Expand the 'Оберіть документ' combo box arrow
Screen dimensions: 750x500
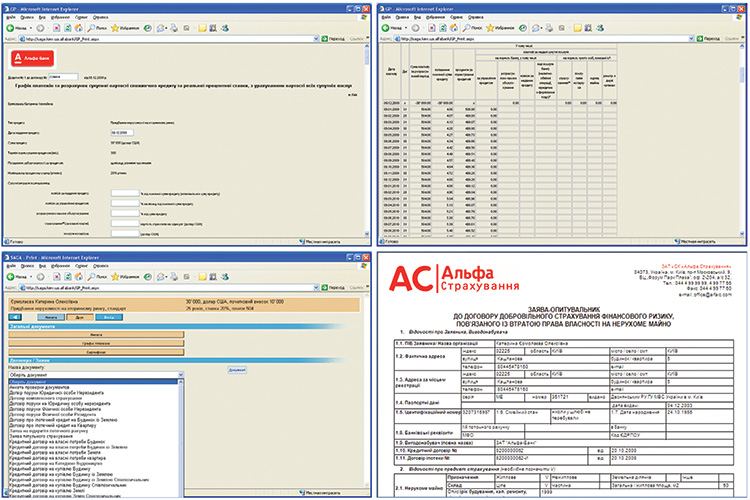[181, 375]
